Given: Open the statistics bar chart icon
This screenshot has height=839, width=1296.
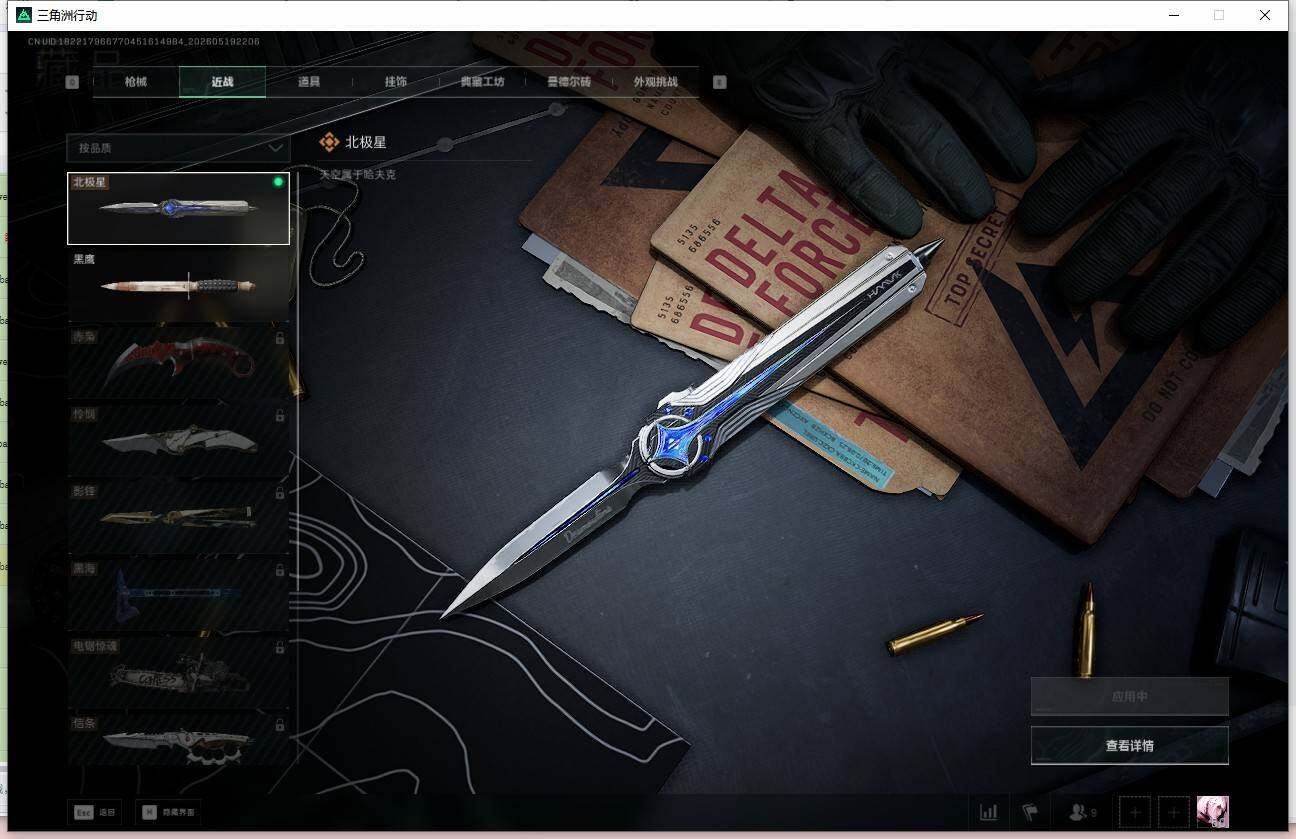Looking at the screenshot, I should 989,812.
